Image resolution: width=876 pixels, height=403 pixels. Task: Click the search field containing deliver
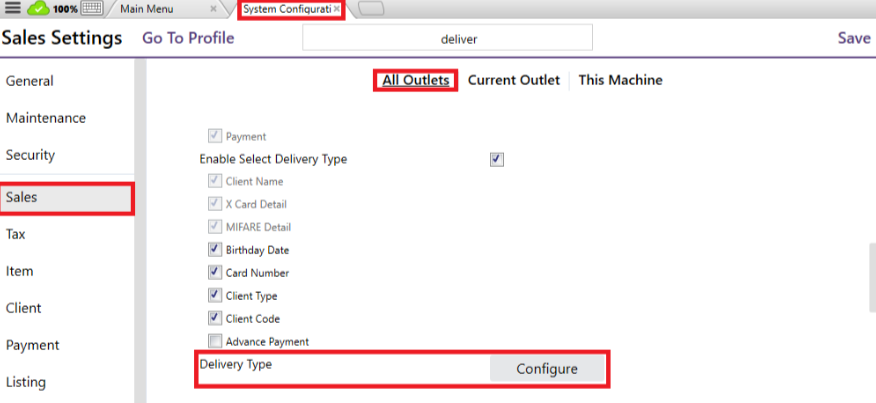coord(447,38)
